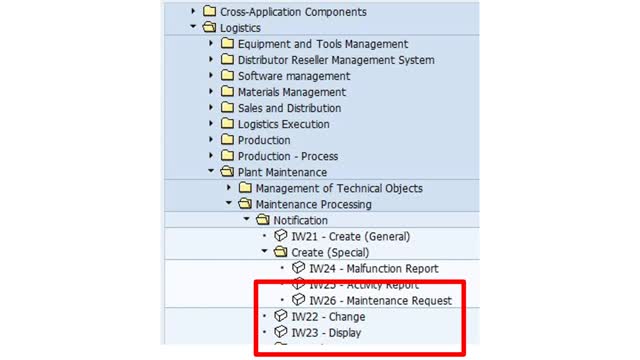Select the Software management label

[294, 76]
